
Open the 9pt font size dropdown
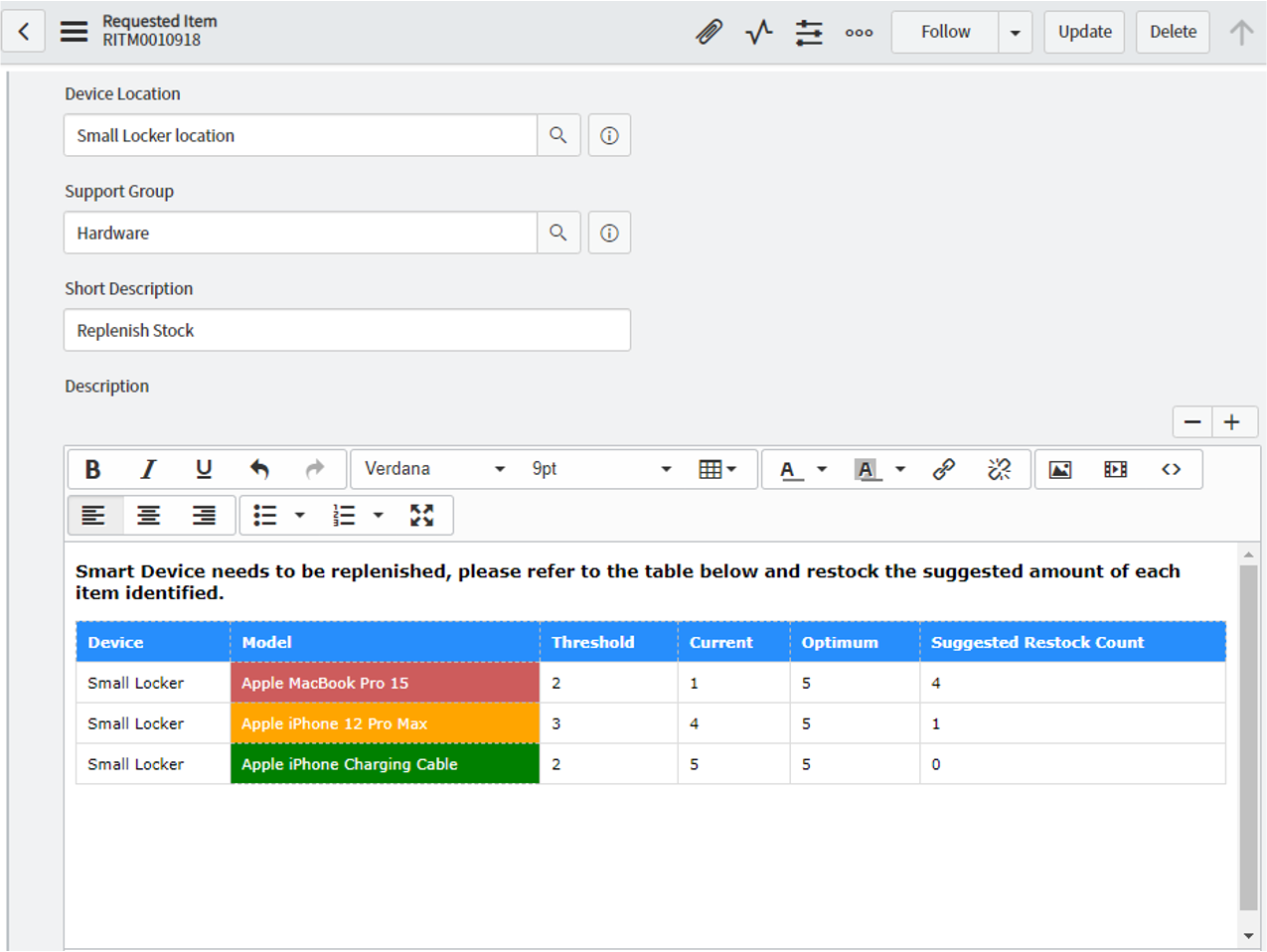click(601, 469)
